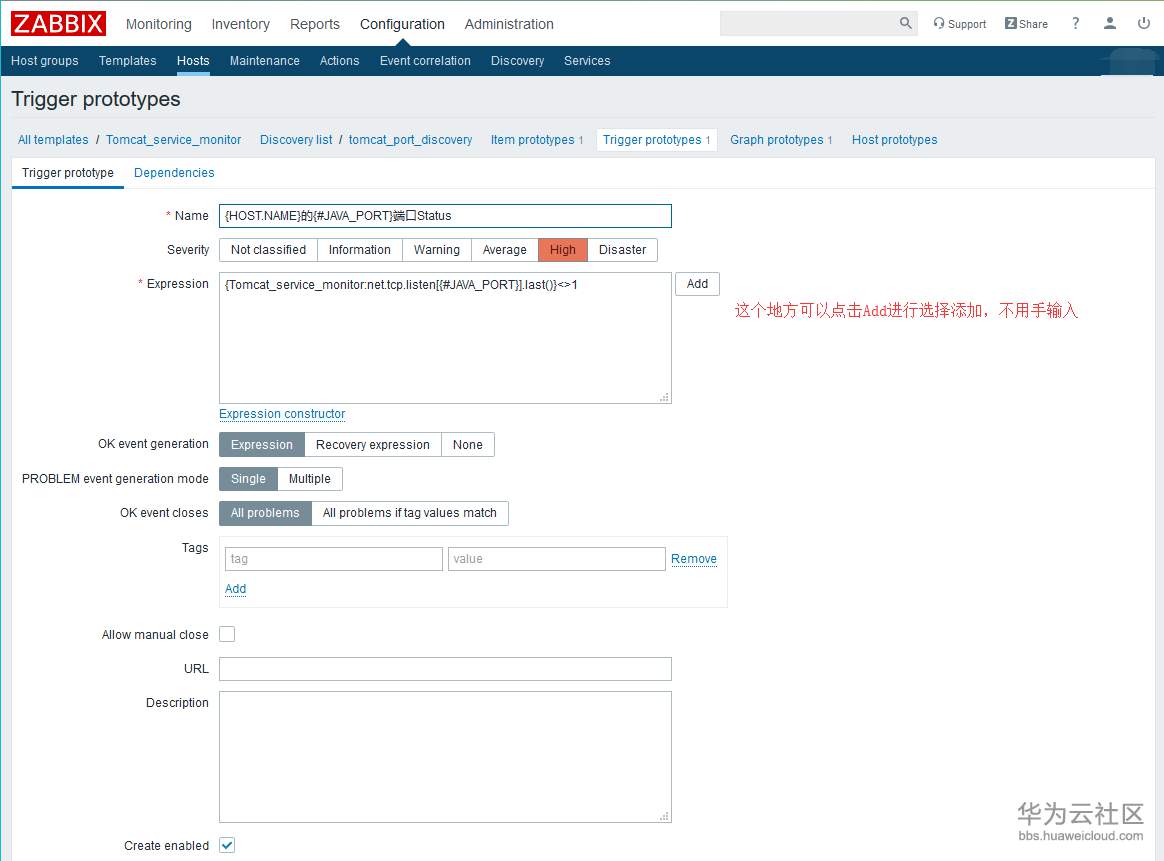Screen dimensions: 1164x861
Task: Open the user profile icon
Action: click(x=1109, y=23)
